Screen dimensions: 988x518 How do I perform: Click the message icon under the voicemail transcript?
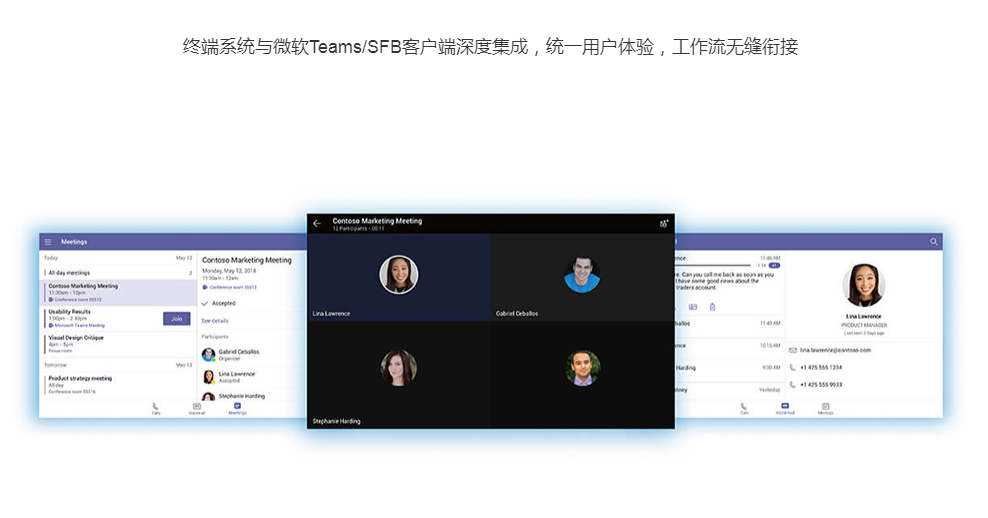pos(692,307)
